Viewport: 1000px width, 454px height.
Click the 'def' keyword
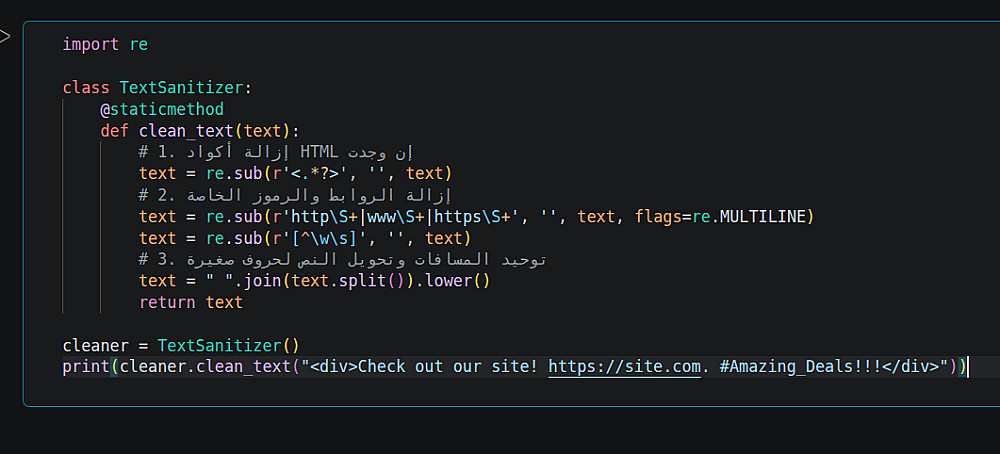point(114,131)
